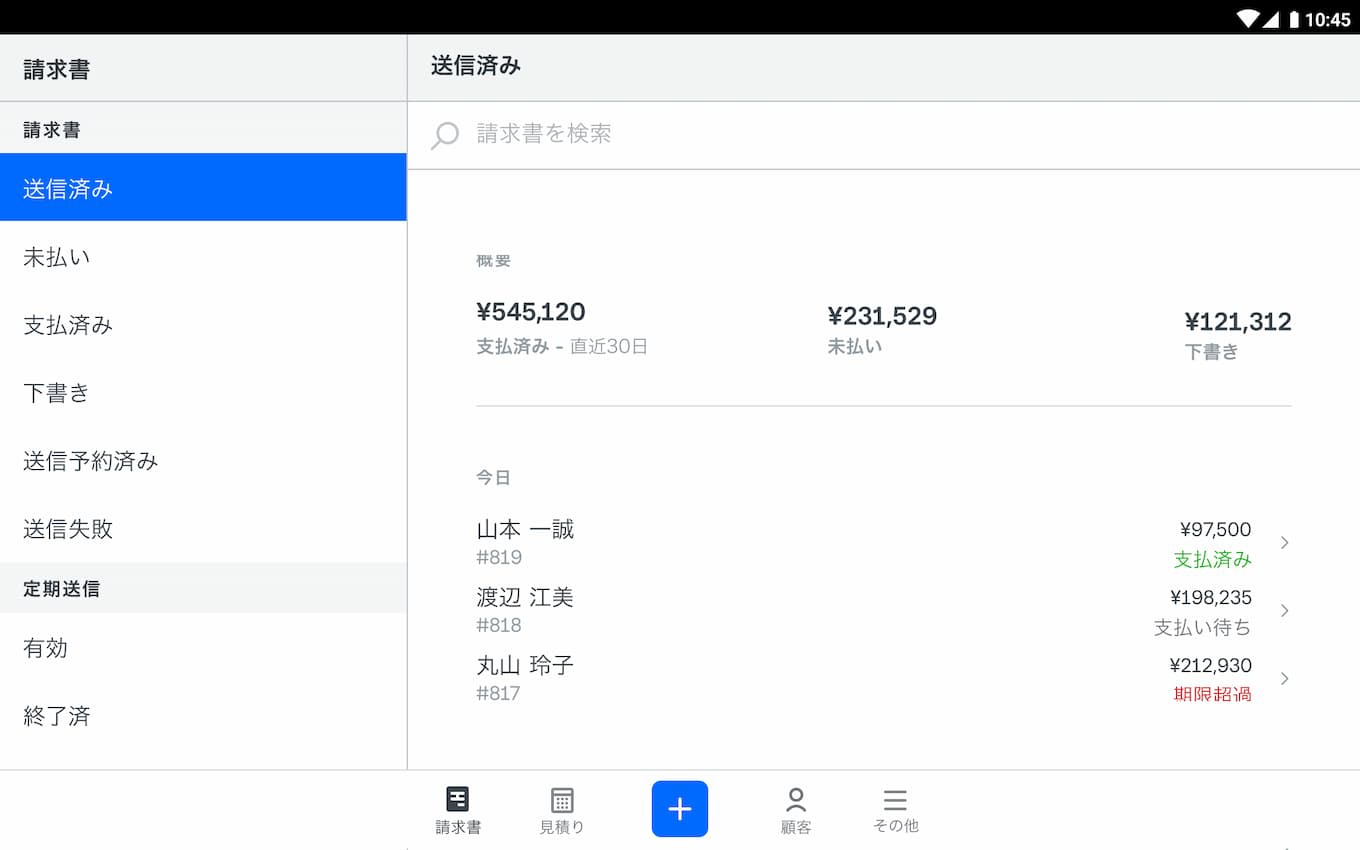Image resolution: width=1360 pixels, height=850 pixels.
Task: Show 終了済 recurring invoices
Action: coord(55,716)
